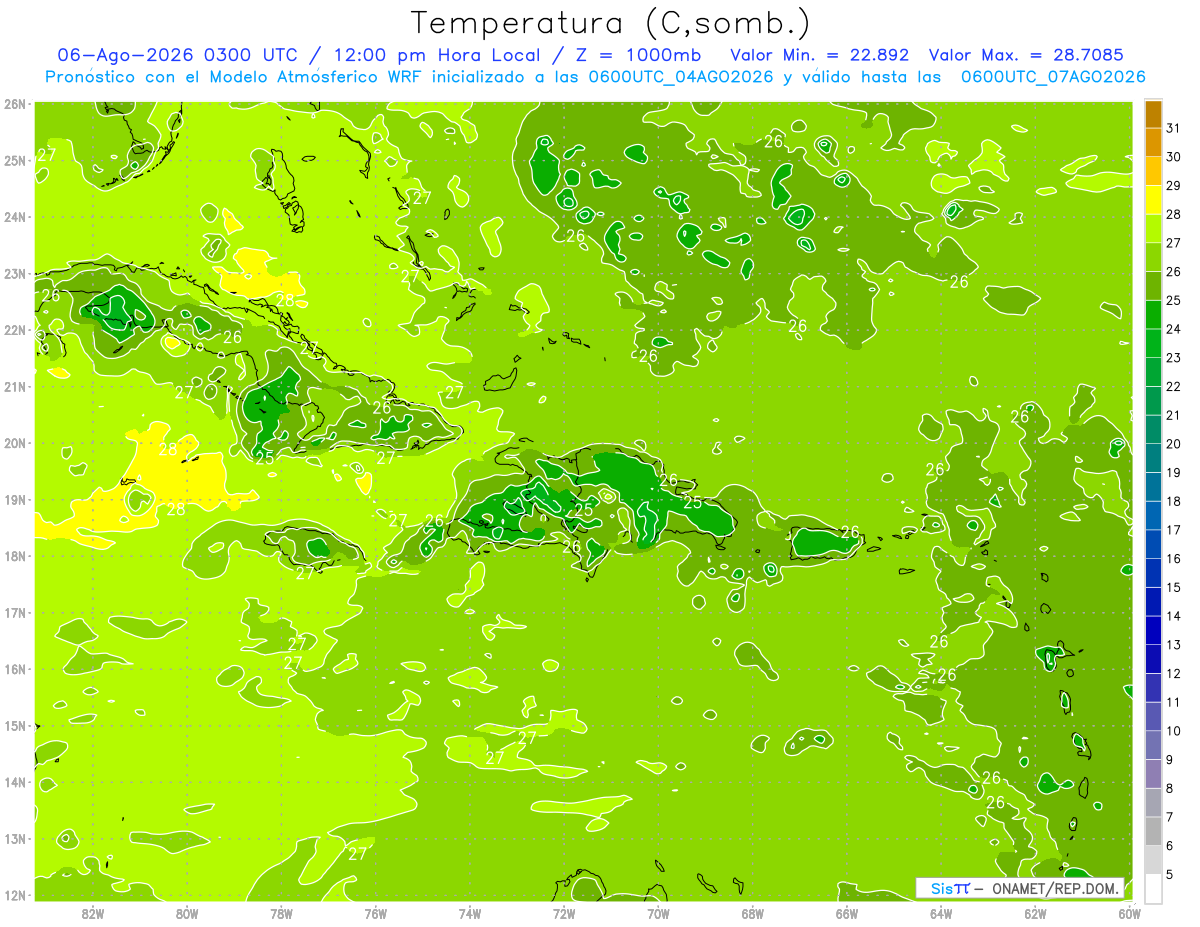
Task: Pick the blue legend swatch between 15 and 16
Action: point(1153,573)
